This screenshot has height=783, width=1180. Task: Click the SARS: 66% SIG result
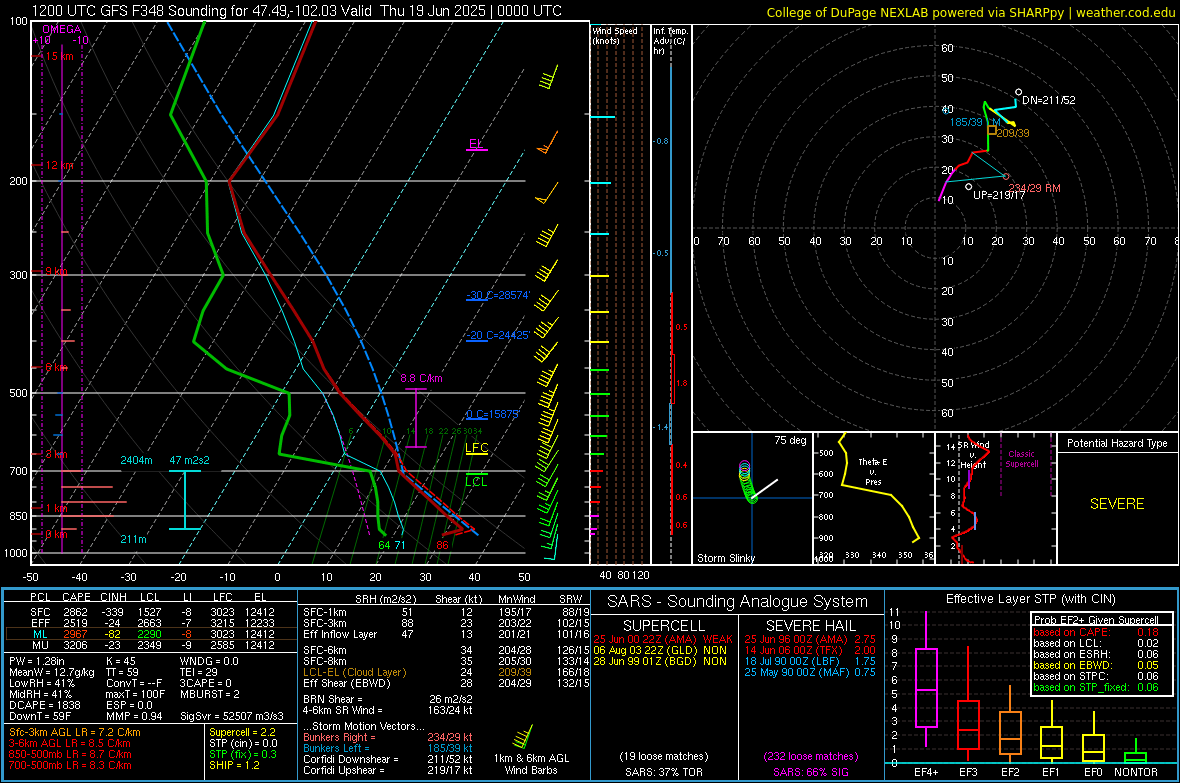pos(810,772)
